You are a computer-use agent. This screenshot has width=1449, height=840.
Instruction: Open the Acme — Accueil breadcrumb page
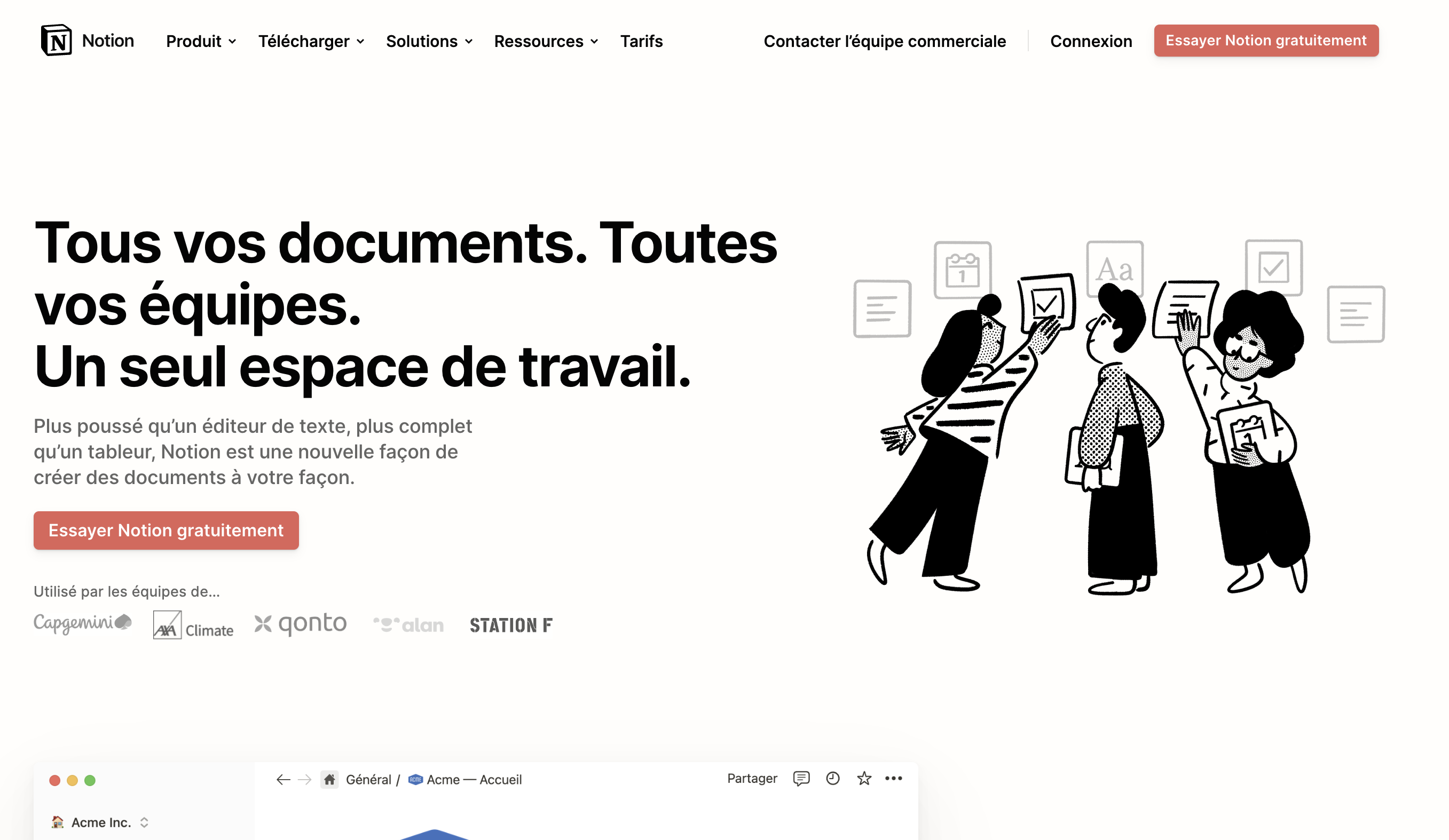click(x=475, y=779)
